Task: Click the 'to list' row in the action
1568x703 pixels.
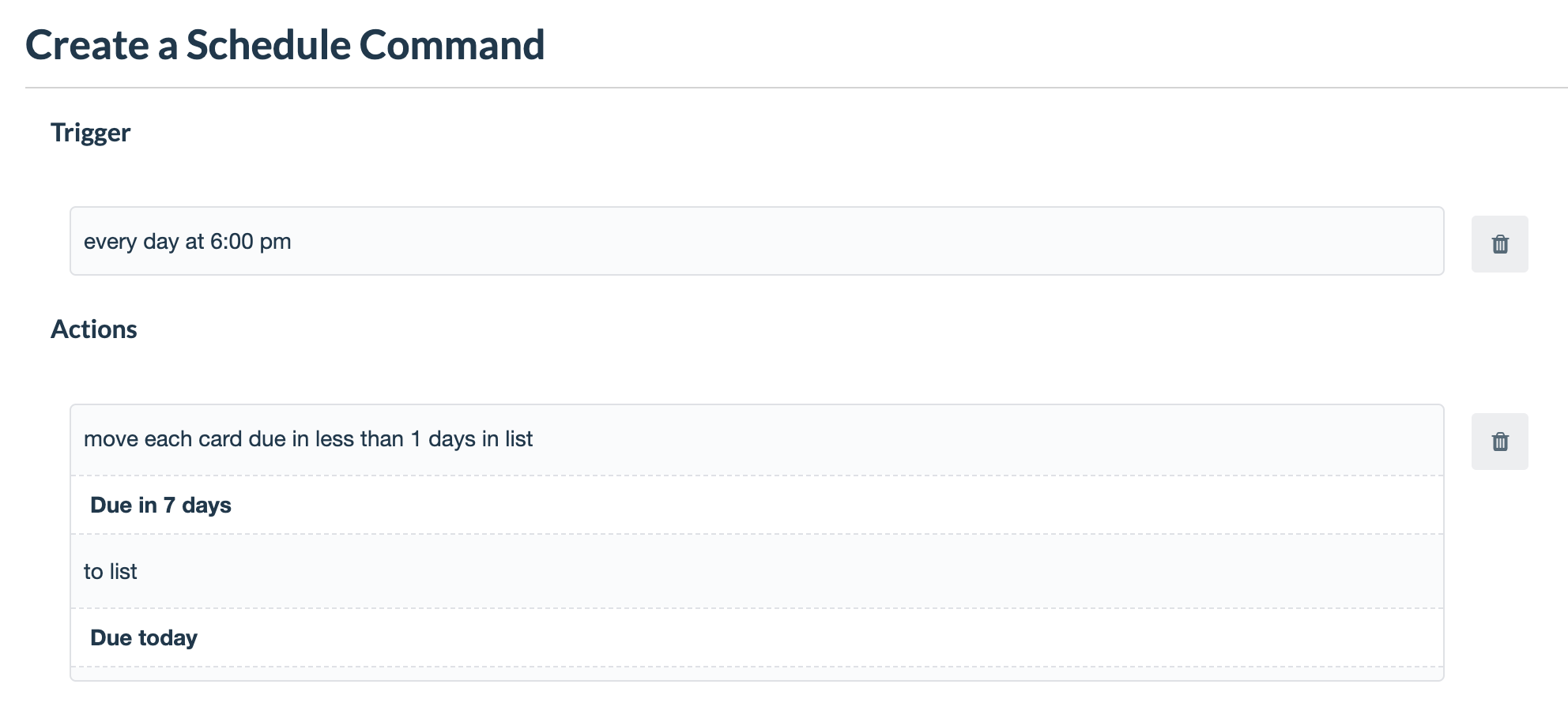Action: (x=756, y=571)
